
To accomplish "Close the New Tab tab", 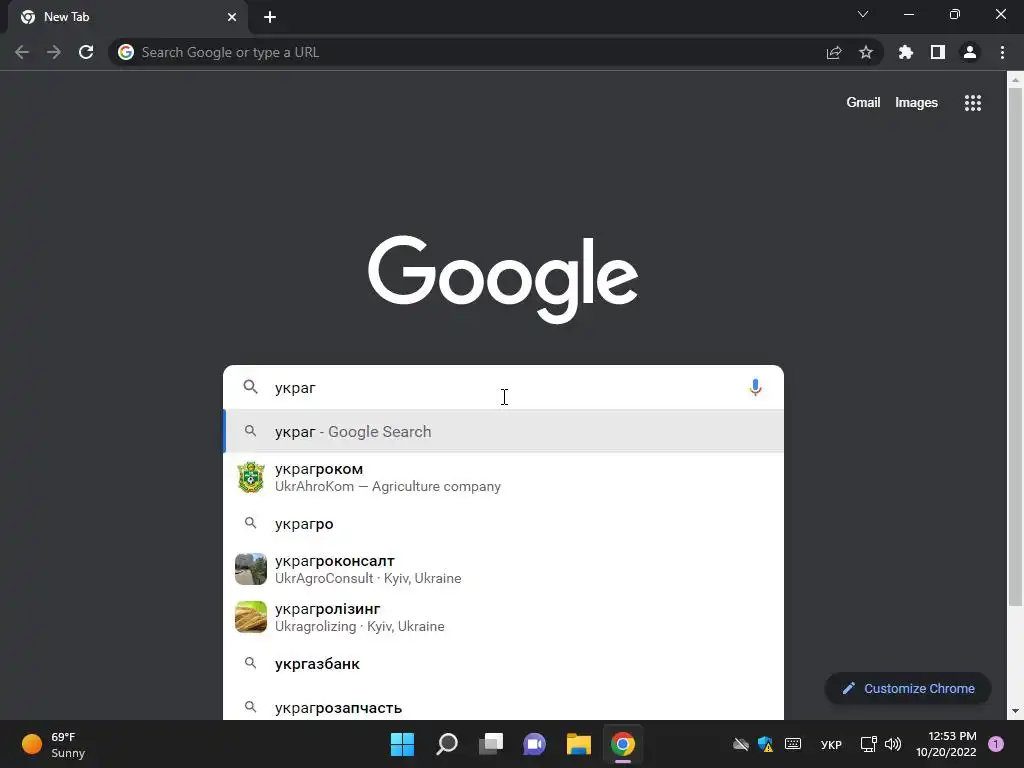I will tap(232, 17).
